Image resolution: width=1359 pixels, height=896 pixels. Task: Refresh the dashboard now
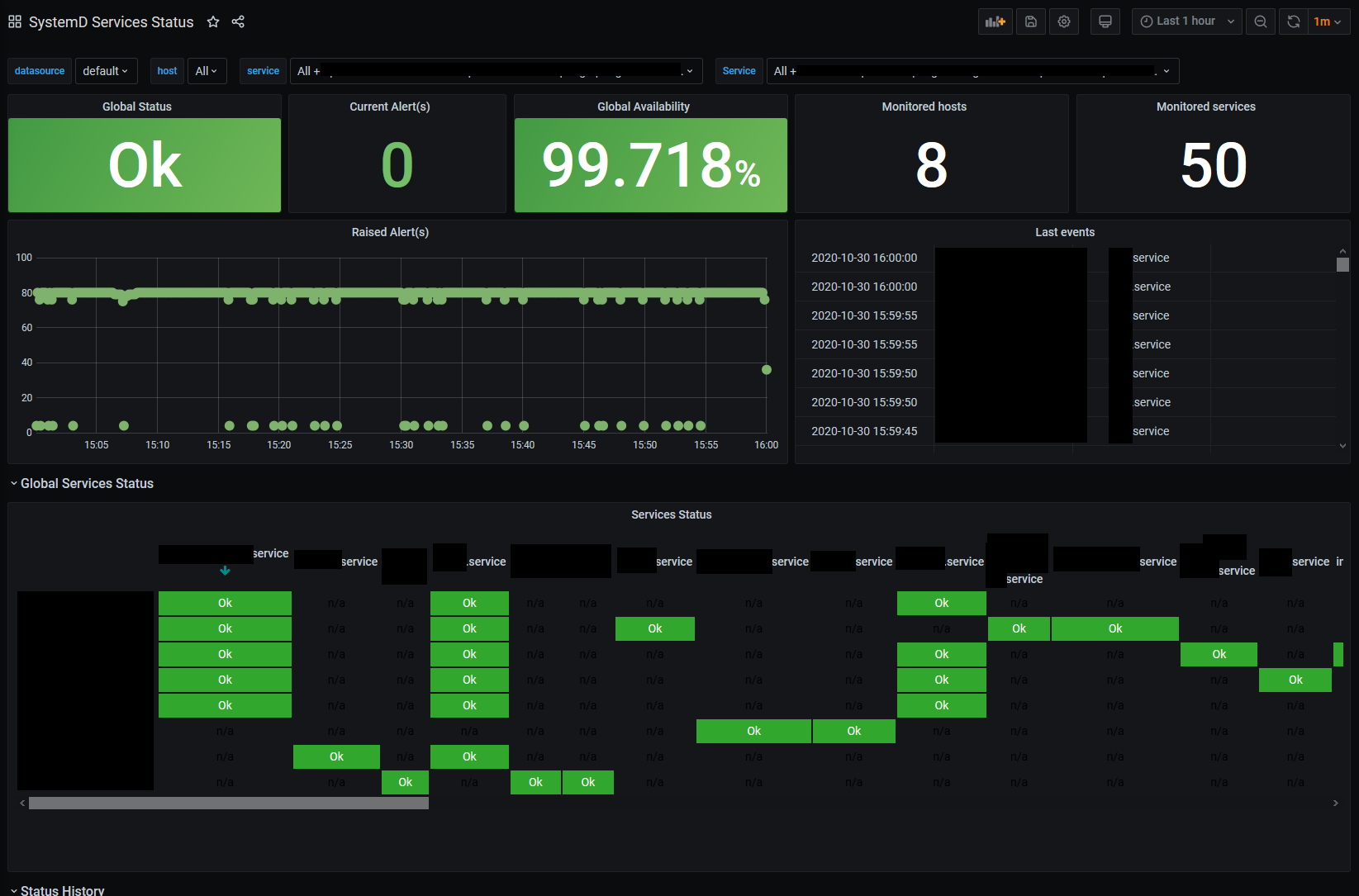(x=1294, y=21)
